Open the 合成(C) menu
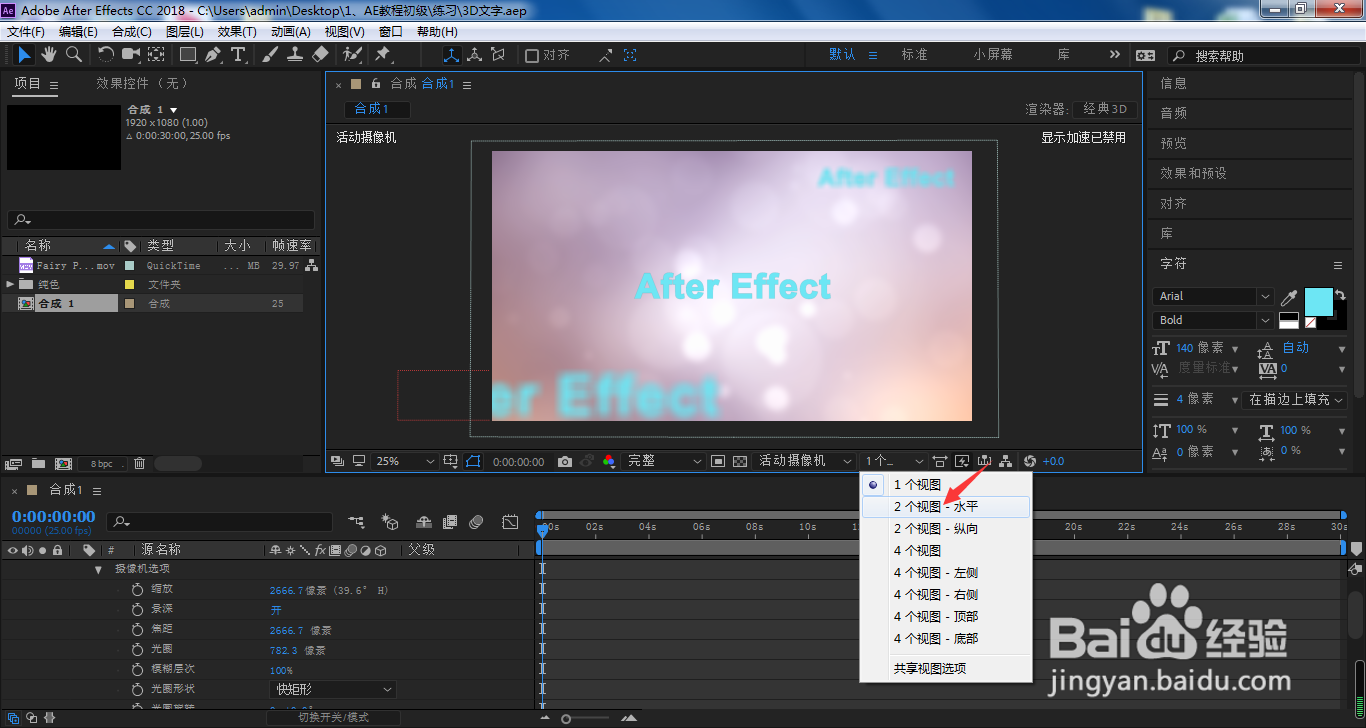Viewport: 1366px width, 728px height. [x=132, y=32]
